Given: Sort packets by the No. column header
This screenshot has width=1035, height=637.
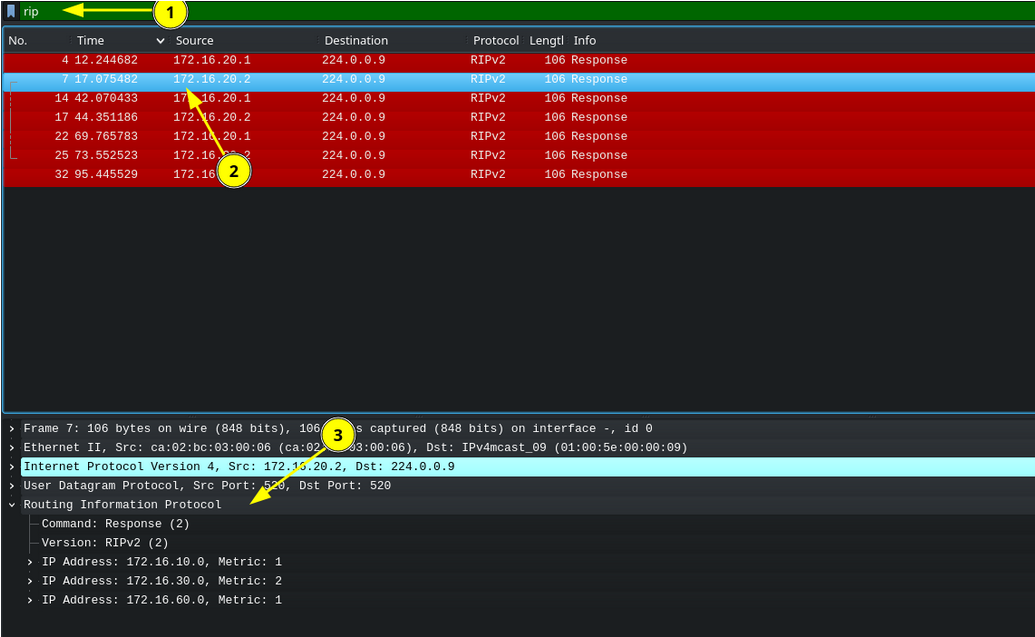Looking at the screenshot, I should [18, 41].
